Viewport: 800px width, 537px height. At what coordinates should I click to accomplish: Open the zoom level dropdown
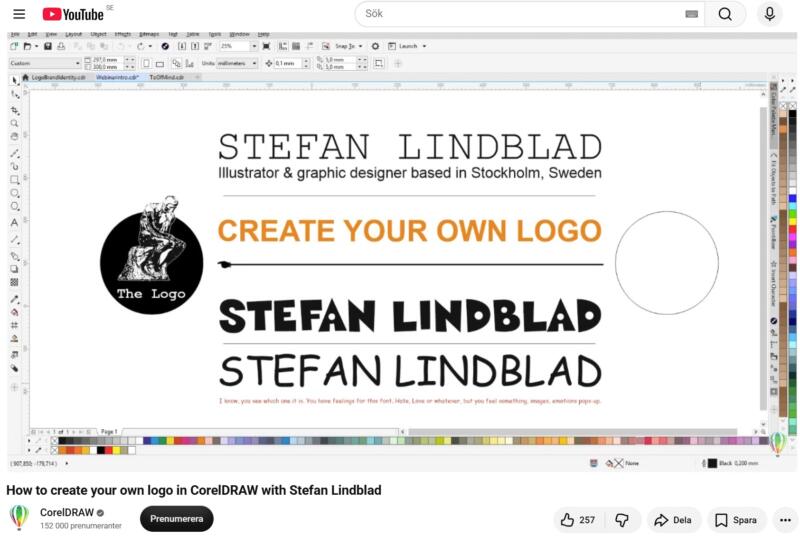254,46
